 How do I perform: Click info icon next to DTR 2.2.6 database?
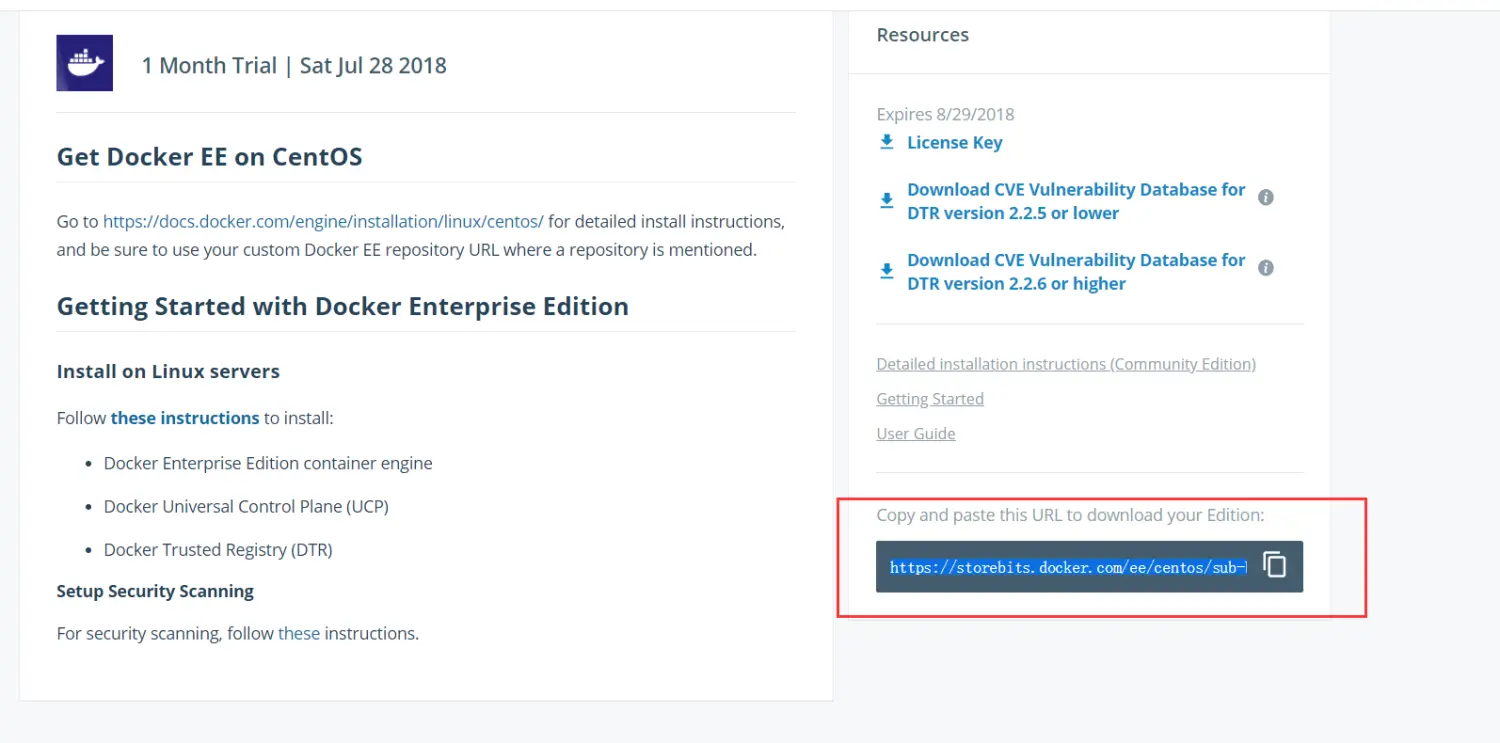(x=1265, y=268)
